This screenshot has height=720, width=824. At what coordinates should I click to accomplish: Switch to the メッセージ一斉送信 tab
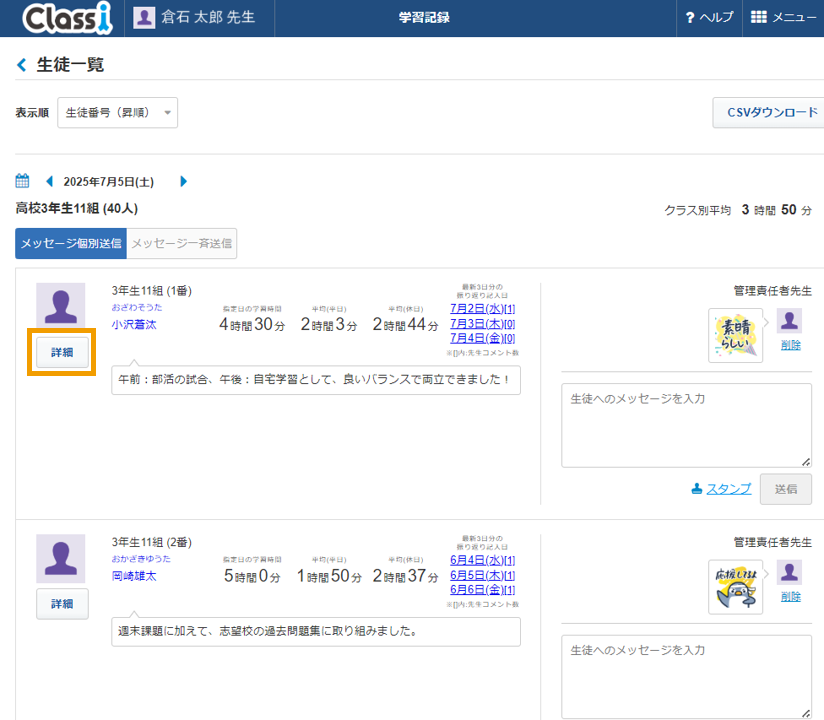(182, 243)
